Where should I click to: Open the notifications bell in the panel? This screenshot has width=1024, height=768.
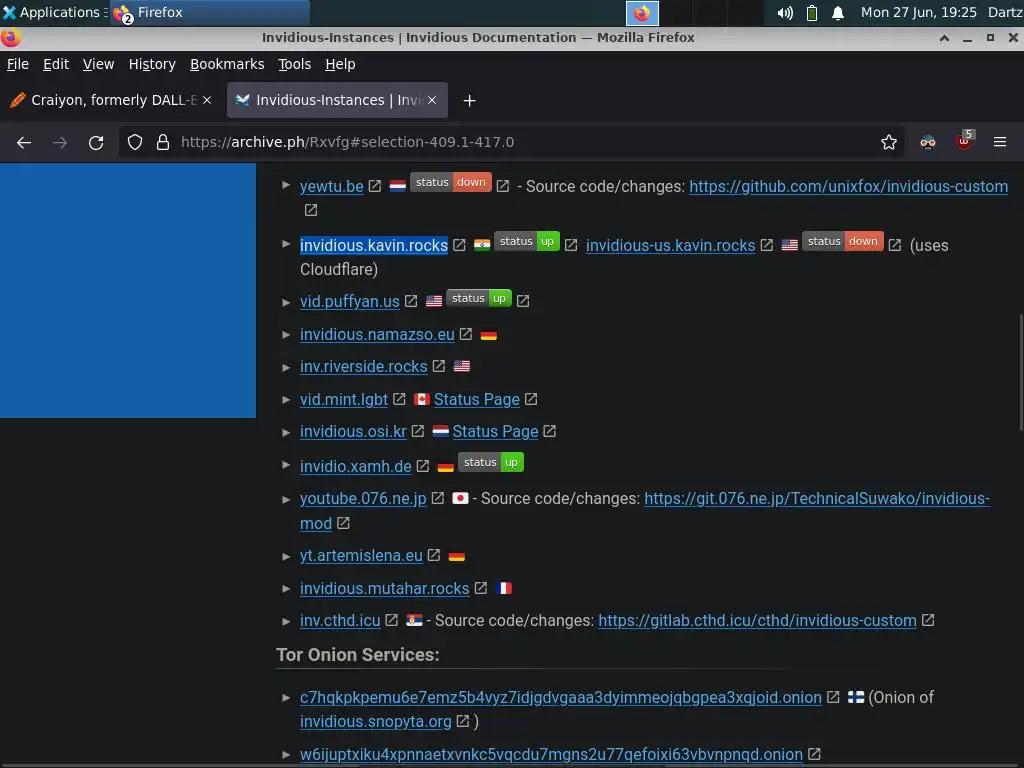(838, 12)
